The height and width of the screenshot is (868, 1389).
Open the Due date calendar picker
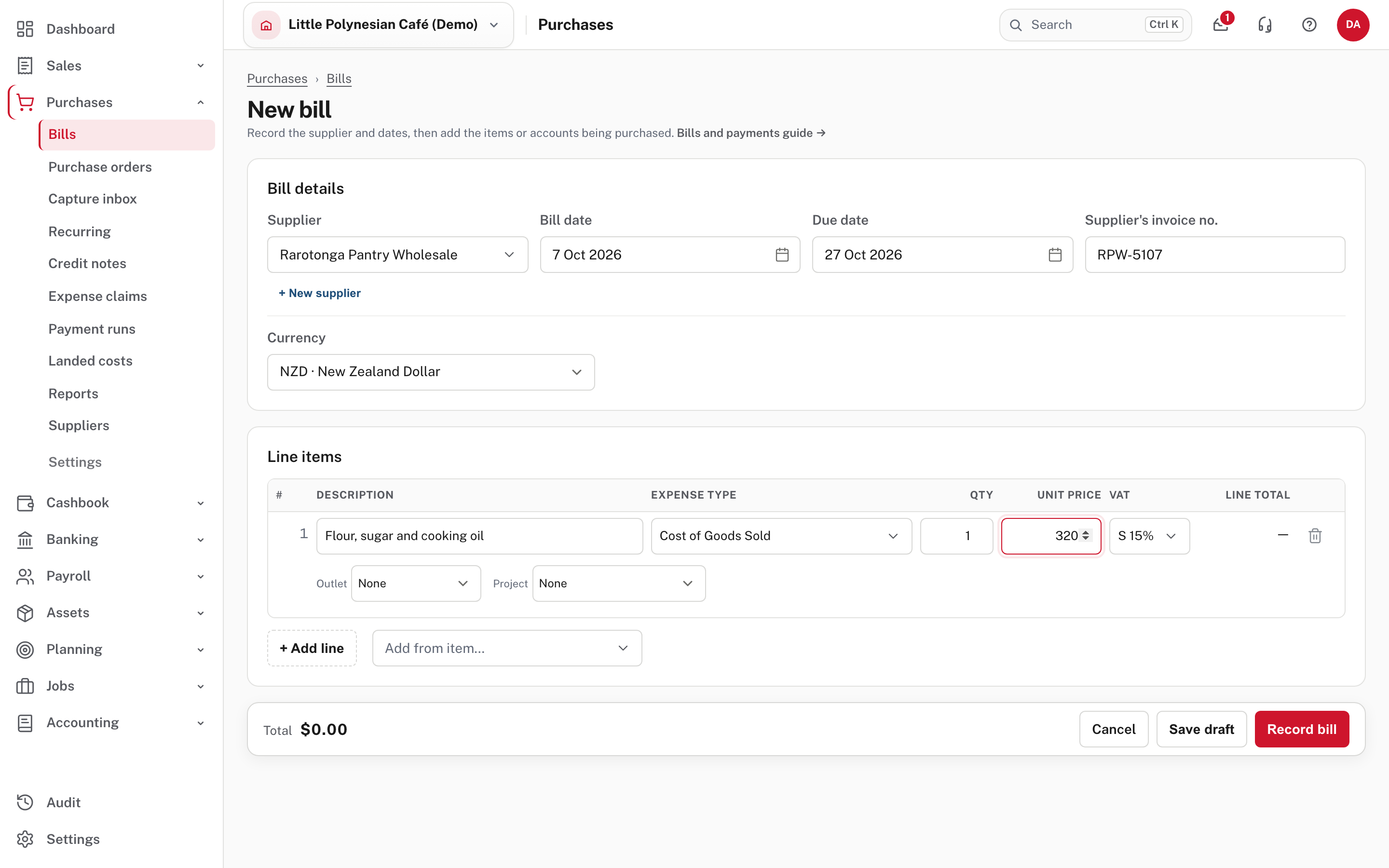coord(1055,254)
